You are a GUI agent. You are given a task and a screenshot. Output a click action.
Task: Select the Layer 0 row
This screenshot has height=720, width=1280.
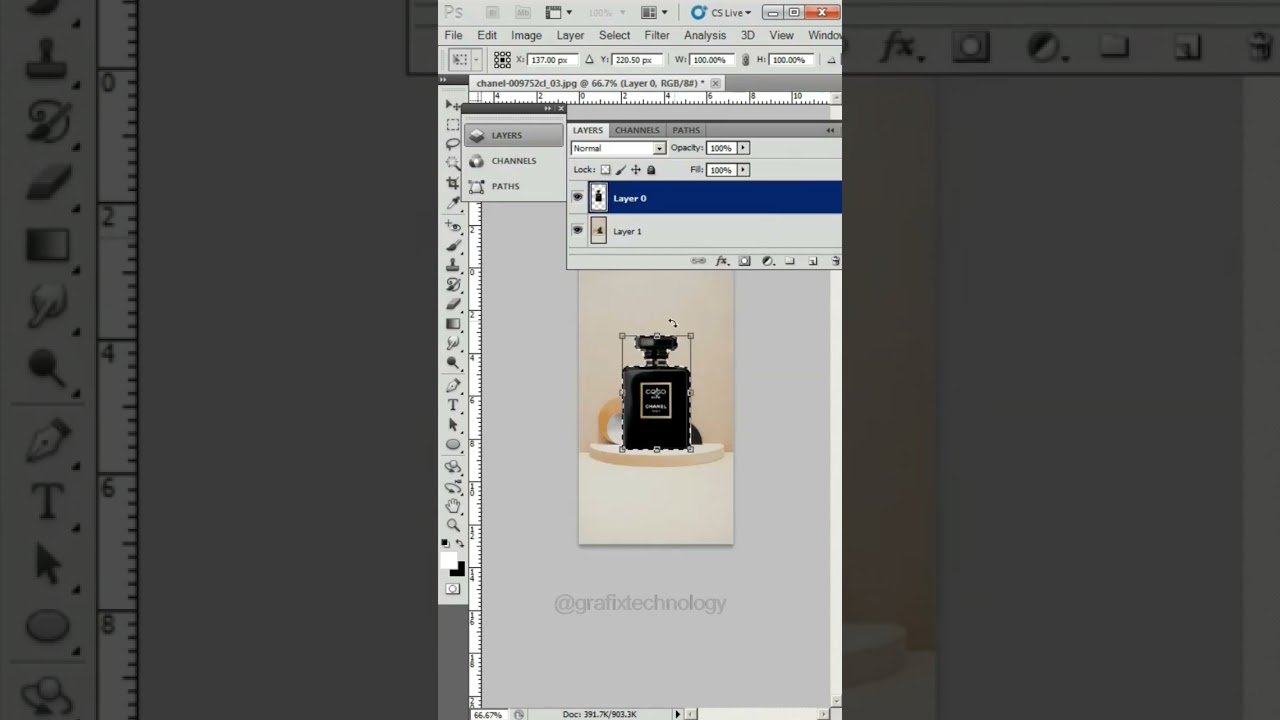click(x=705, y=198)
